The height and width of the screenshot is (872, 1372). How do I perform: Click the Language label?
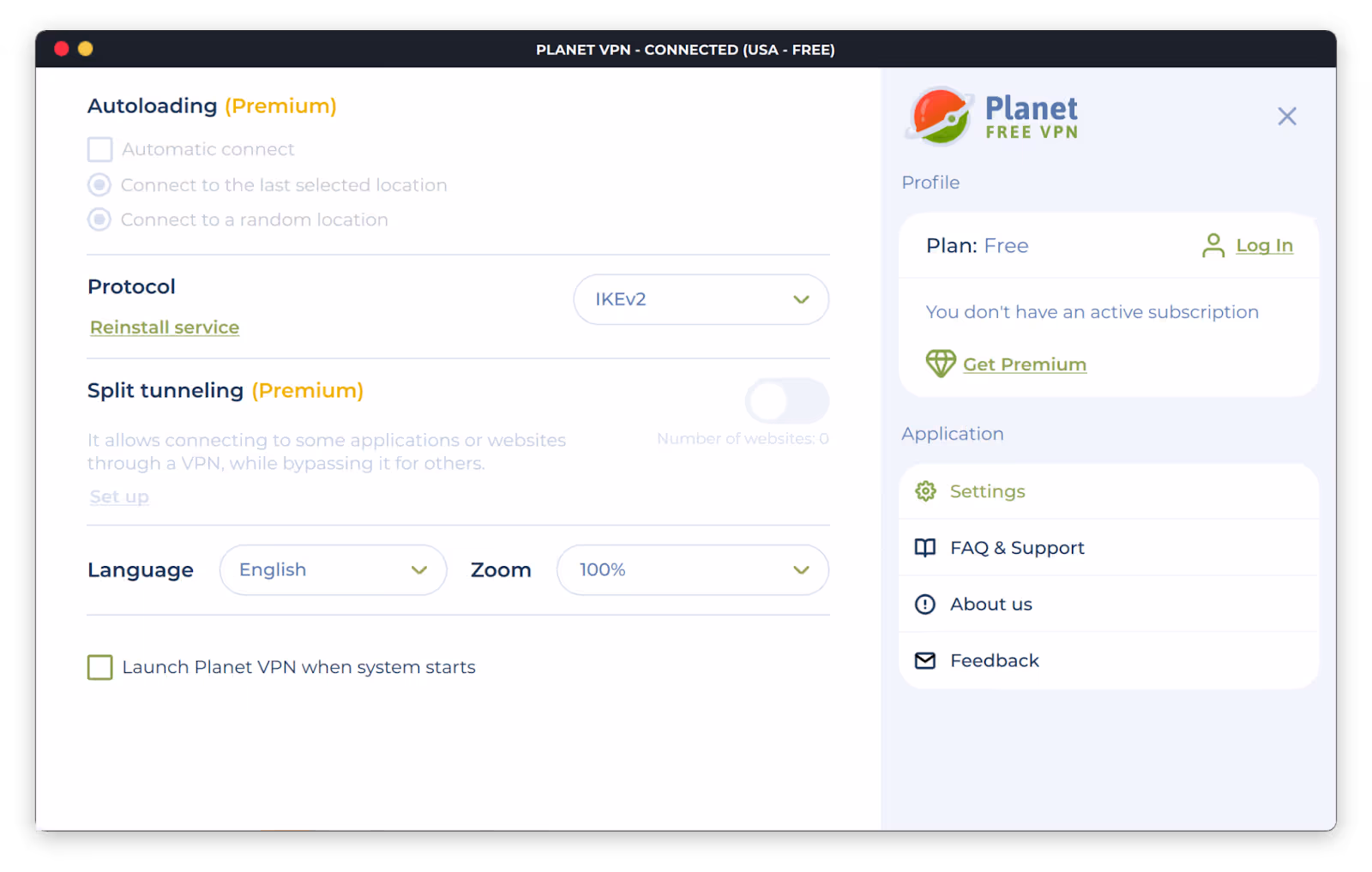pyautogui.click(x=141, y=571)
